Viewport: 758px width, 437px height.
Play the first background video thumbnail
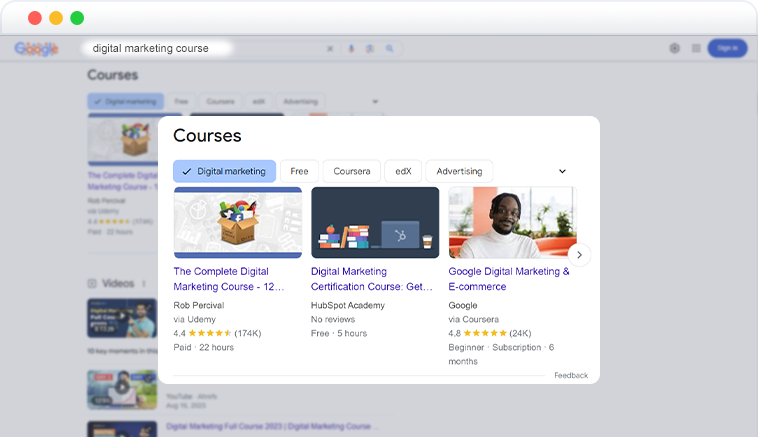pos(122,318)
